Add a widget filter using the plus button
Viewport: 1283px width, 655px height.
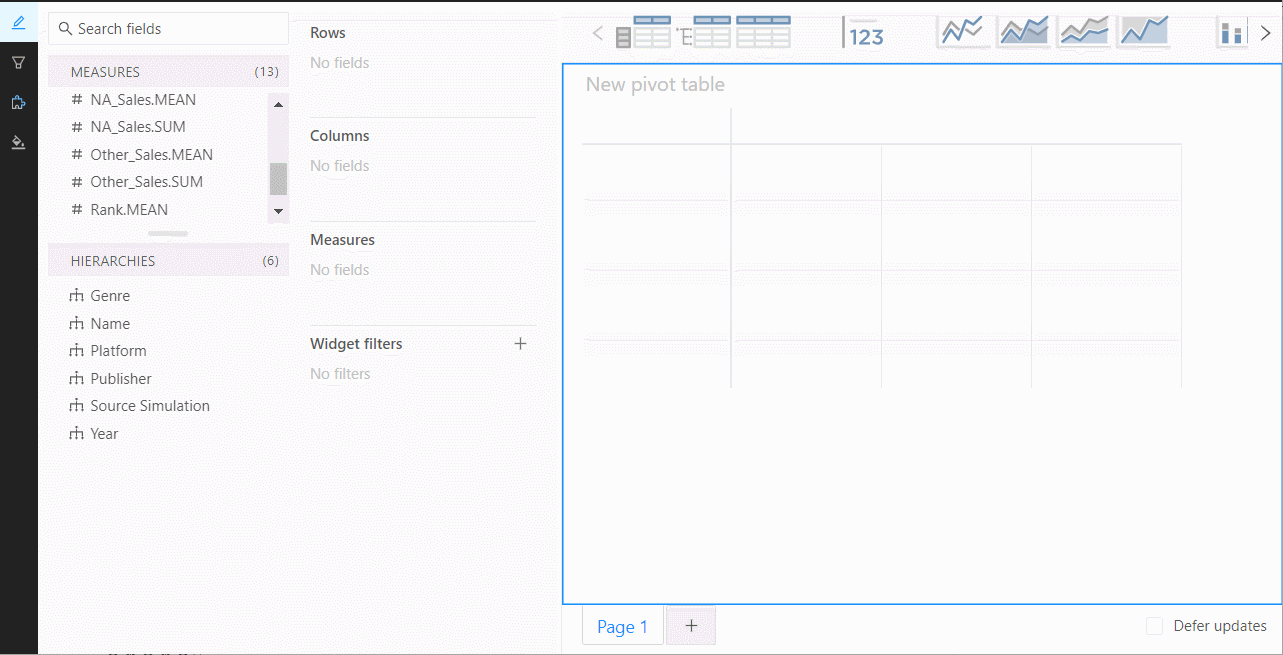(520, 344)
